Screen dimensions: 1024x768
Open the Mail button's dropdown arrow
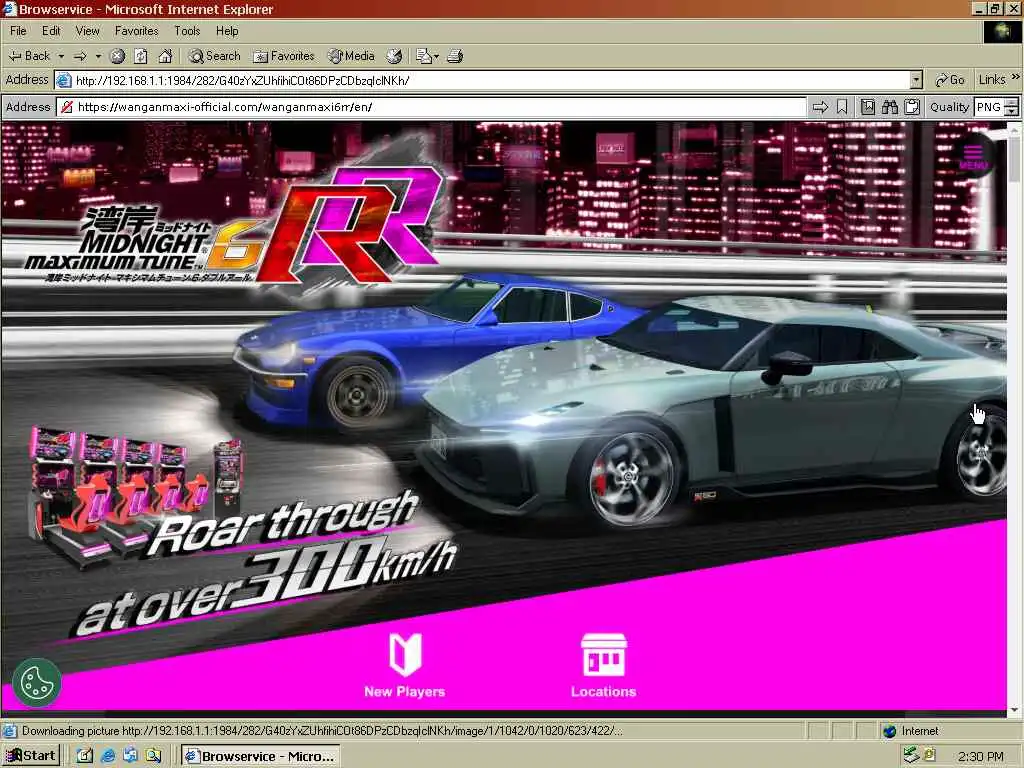pos(436,56)
